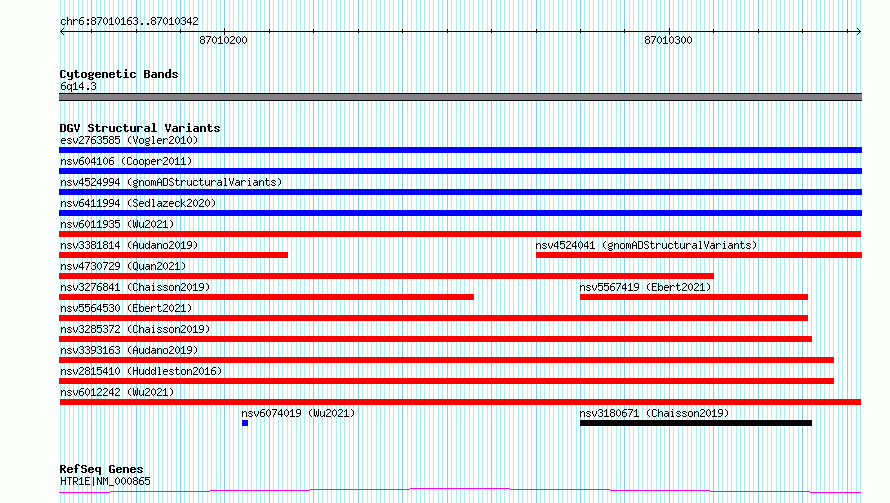Open the RefSeq Genes track title
This screenshot has width=890, height=503.
click(101, 469)
